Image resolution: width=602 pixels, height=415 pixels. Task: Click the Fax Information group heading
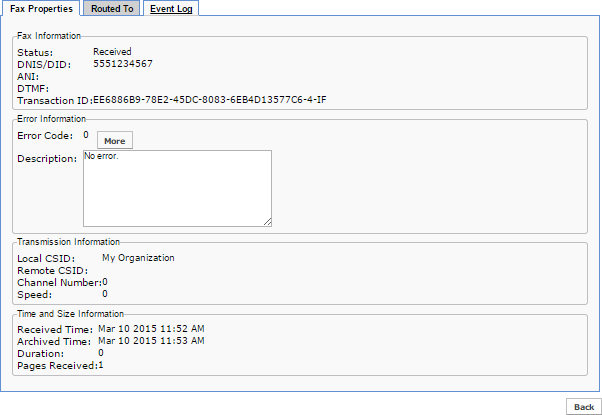[x=49, y=36]
